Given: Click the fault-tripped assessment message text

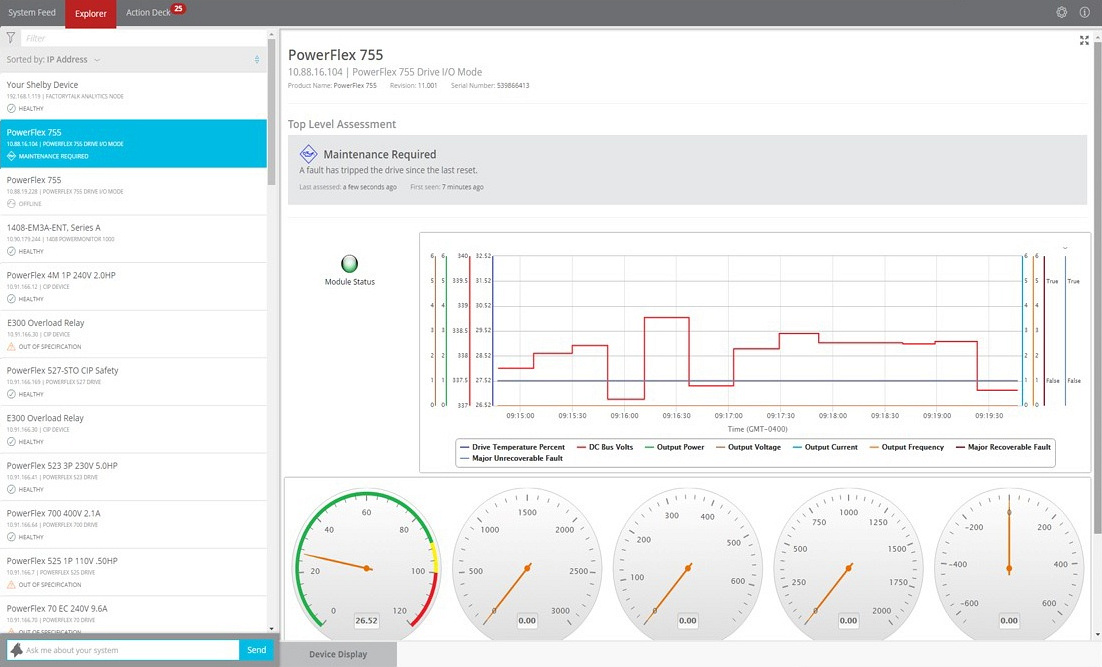Looking at the screenshot, I should [389, 170].
